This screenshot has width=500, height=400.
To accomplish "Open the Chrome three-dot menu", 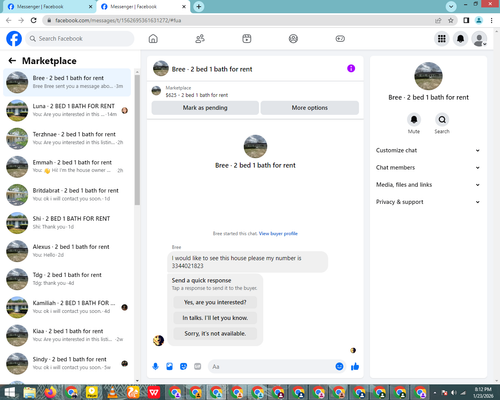I will click(x=491, y=20).
